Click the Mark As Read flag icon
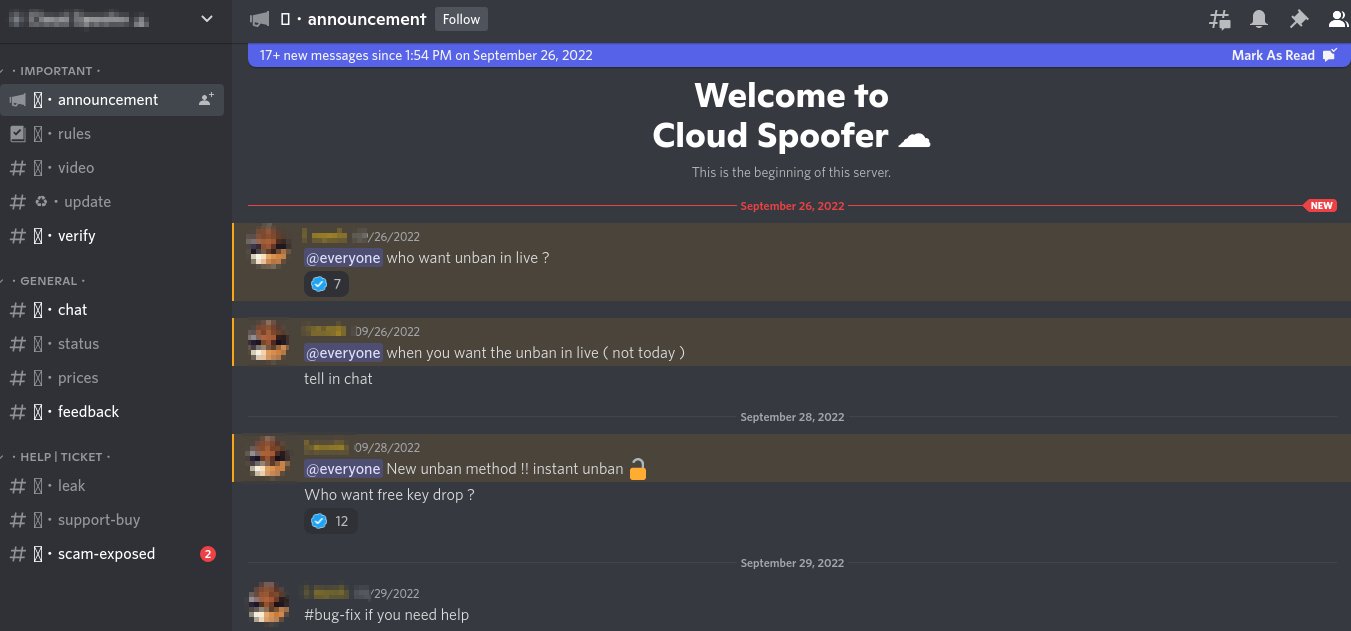The height and width of the screenshot is (631, 1351). (1330, 55)
